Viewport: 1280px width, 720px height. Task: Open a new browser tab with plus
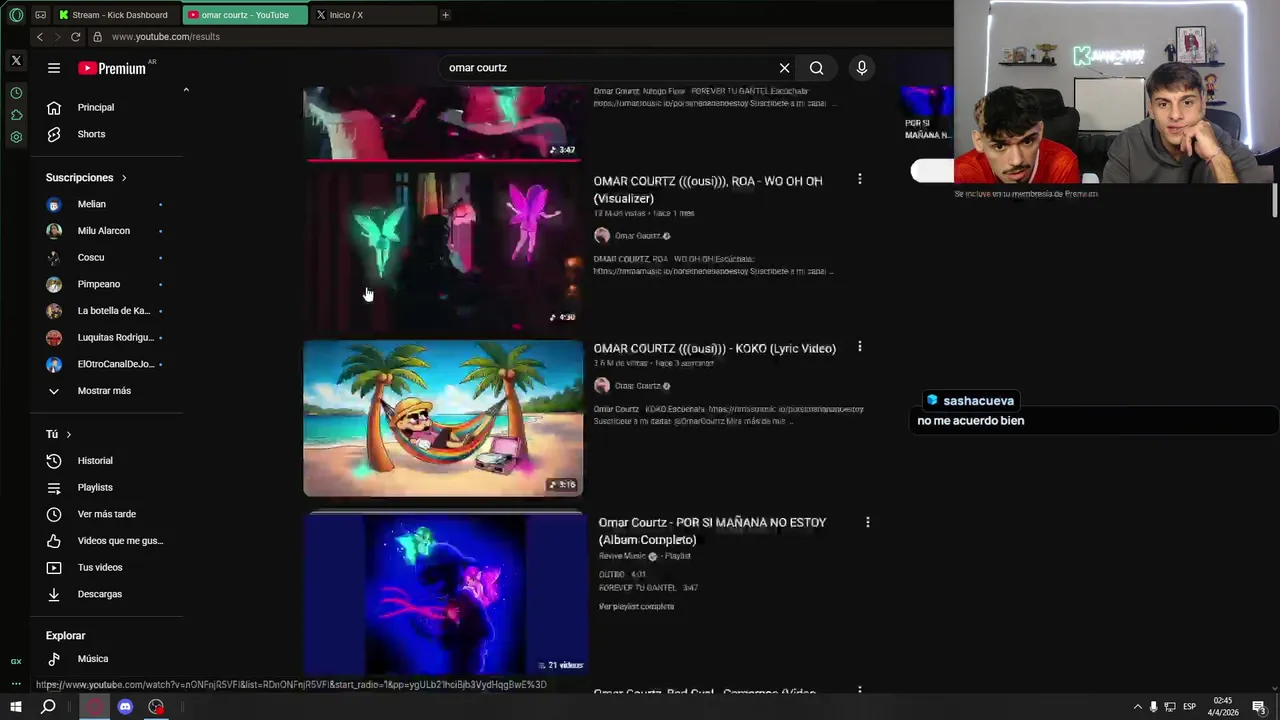click(445, 15)
